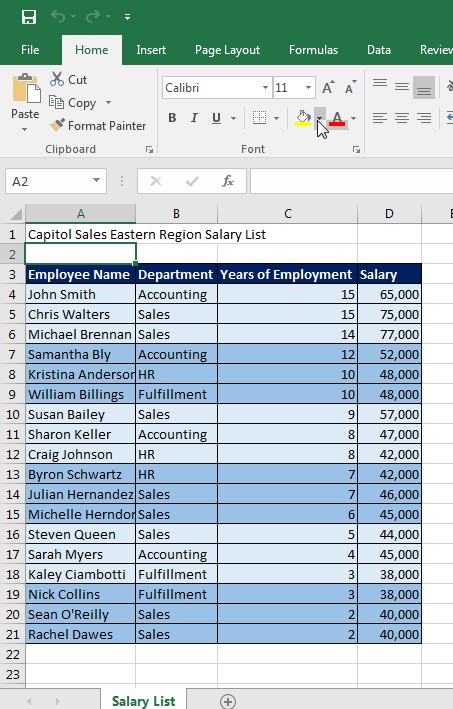Screen dimensions: 453x709
Task: Toggle Bold formatting
Action: click(172, 118)
